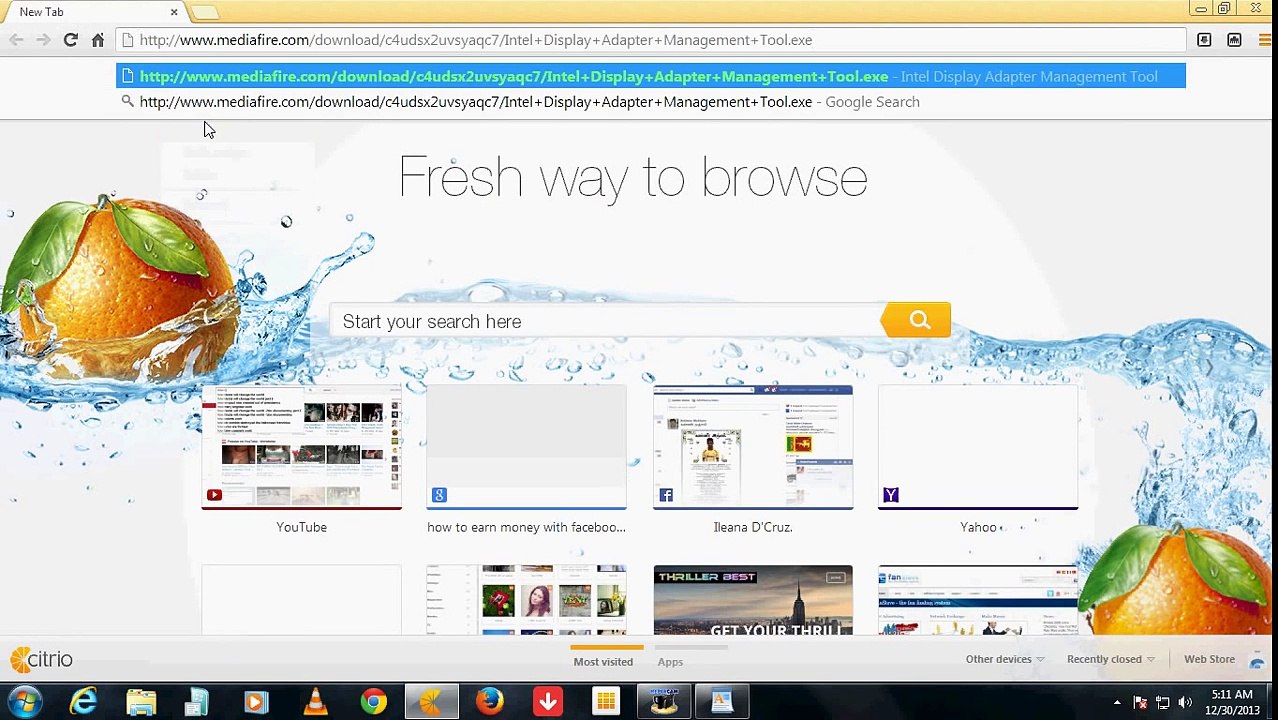Launch Firefox from taskbar
1278x720 pixels.
coord(489,702)
